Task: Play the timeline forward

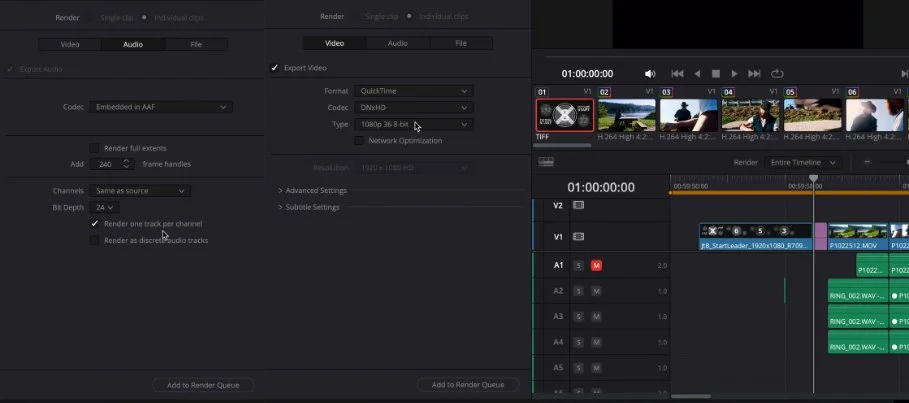Action: point(735,74)
